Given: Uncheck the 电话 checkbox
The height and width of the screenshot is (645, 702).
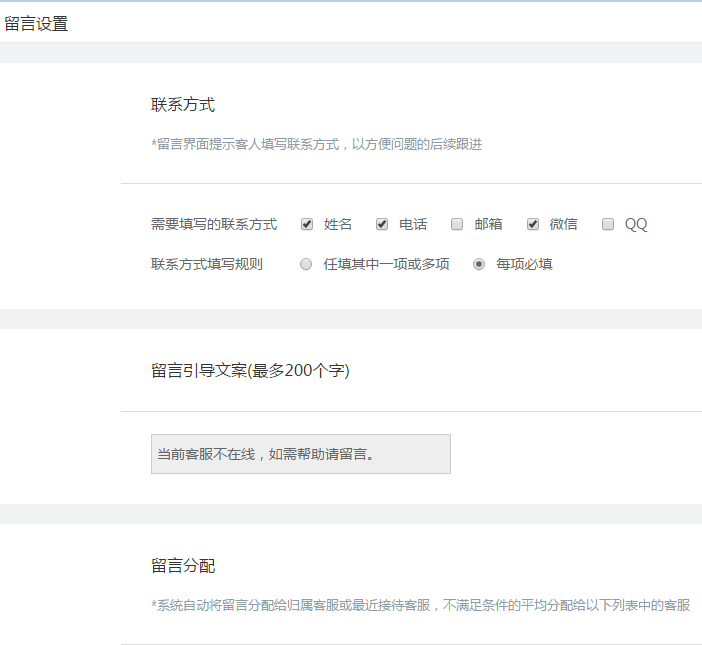Looking at the screenshot, I should [x=382, y=224].
